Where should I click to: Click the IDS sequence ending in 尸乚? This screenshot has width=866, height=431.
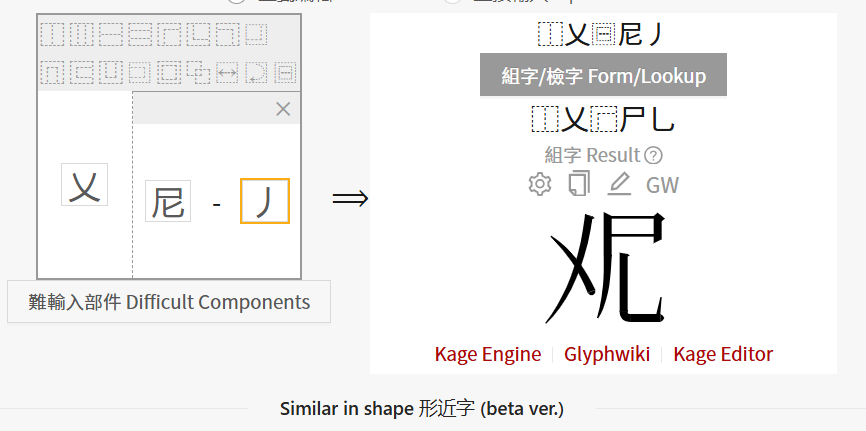point(603,119)
